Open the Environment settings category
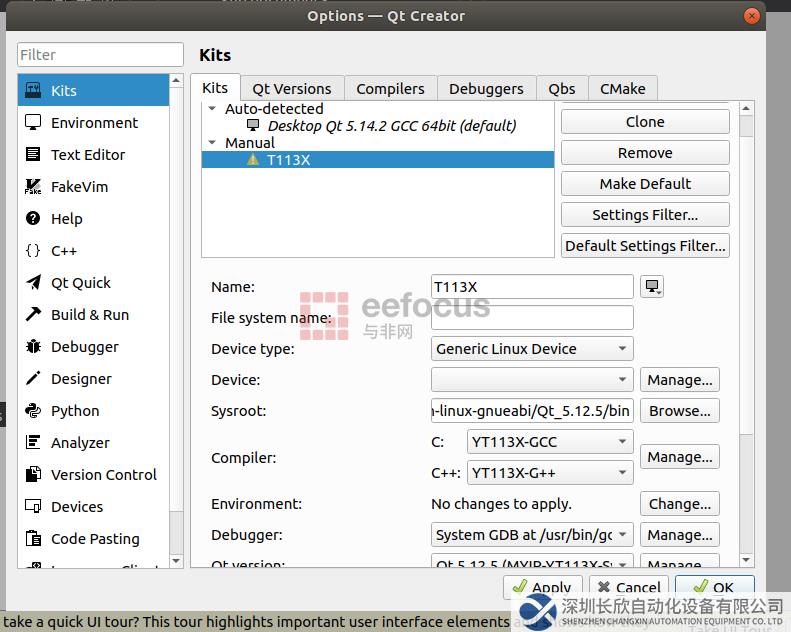The height and width of the screenshot is (632, 791). coord(93,123)
